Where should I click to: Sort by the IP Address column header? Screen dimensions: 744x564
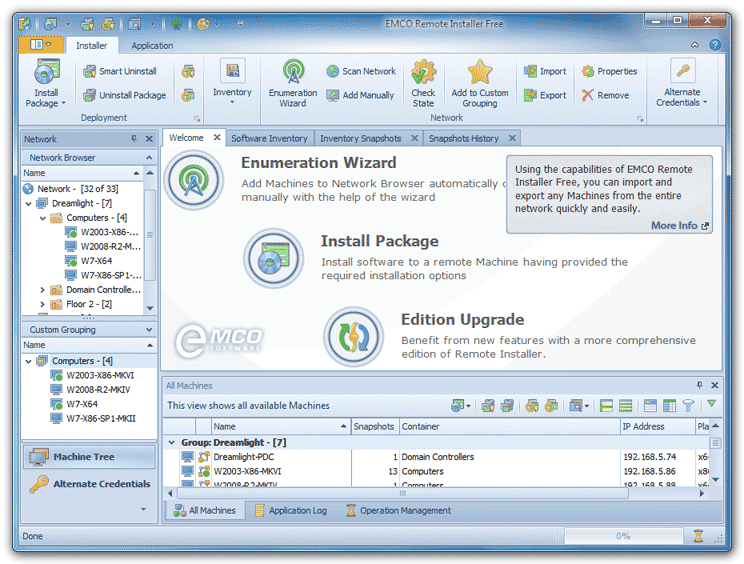pyautogui.click(x=657, y=426)
